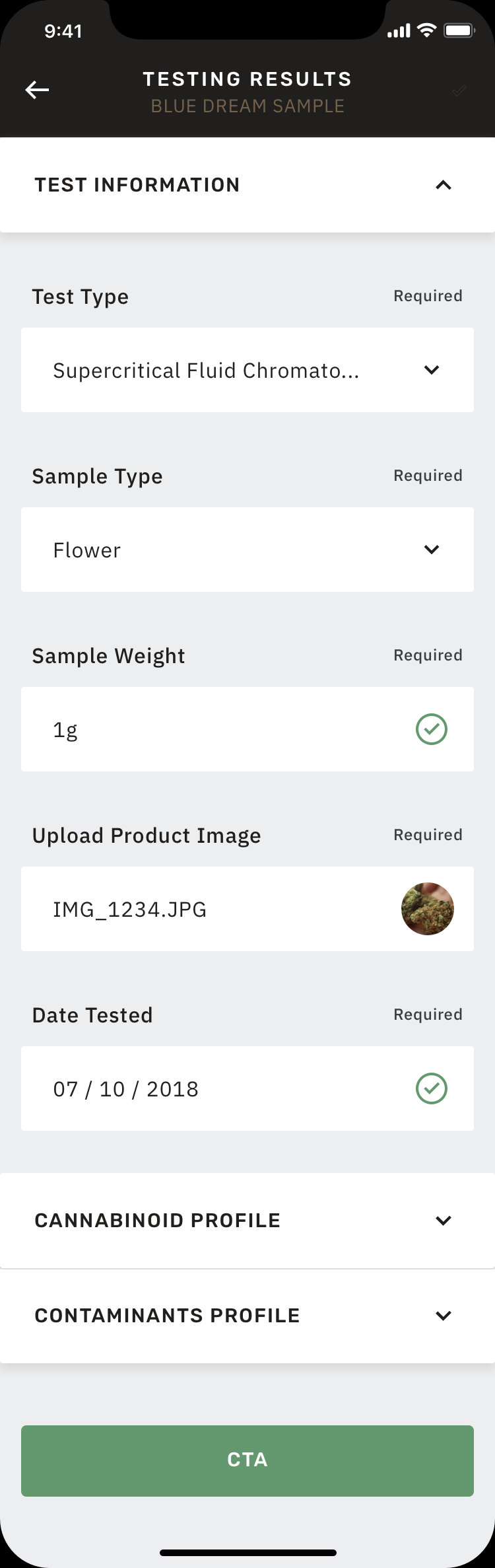Tap the Wi-Fi status icon
This screenshot has height=1568, width=495.
[x=427, y=30]
